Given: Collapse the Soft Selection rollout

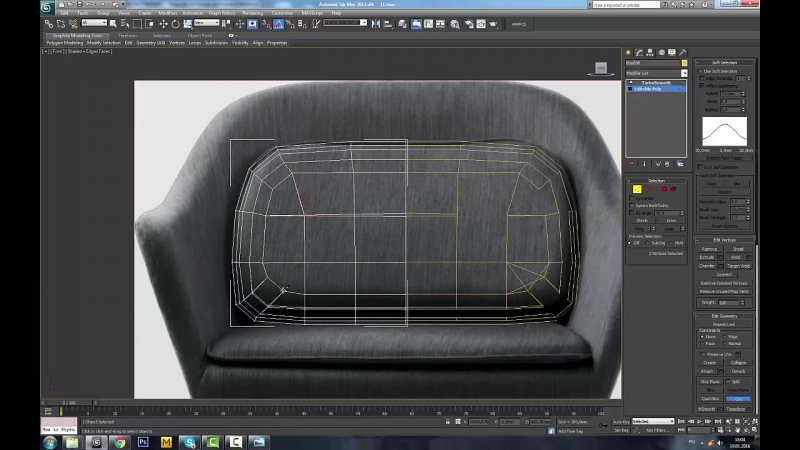Looking at the screenshot, I should point(724,62).
